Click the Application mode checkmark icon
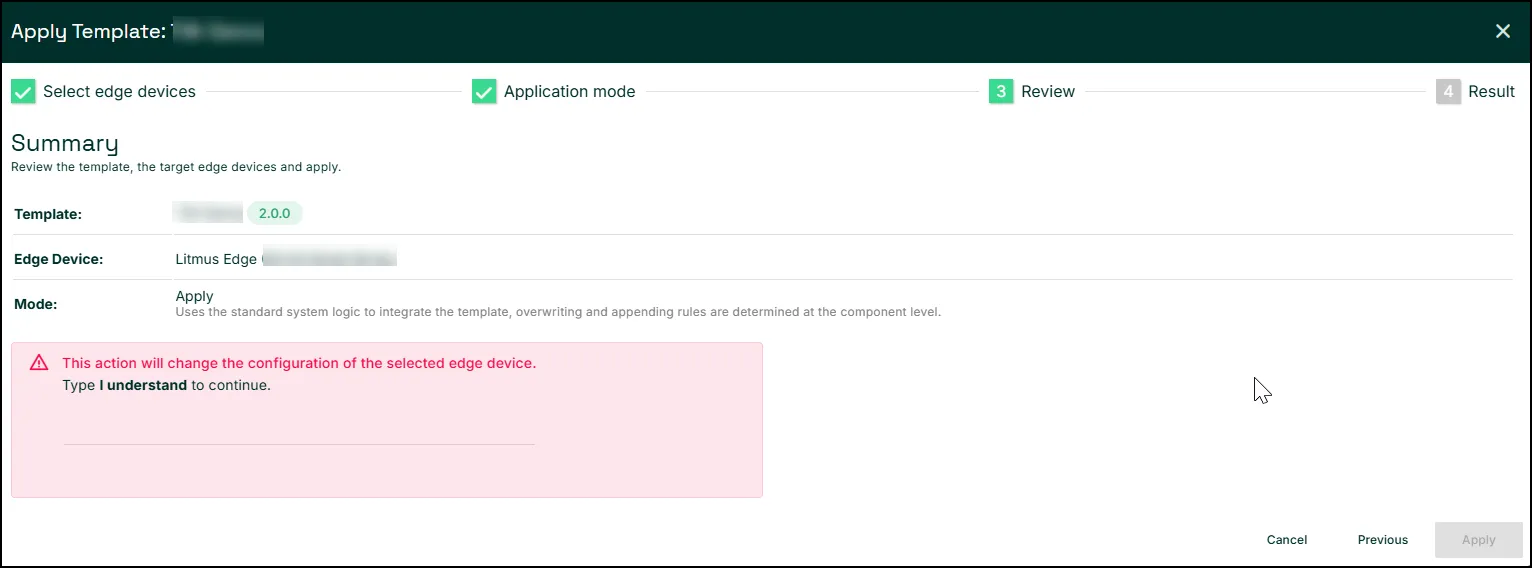Image resolution: width=1532 pixels, height=568 pixels. (484, 92)
